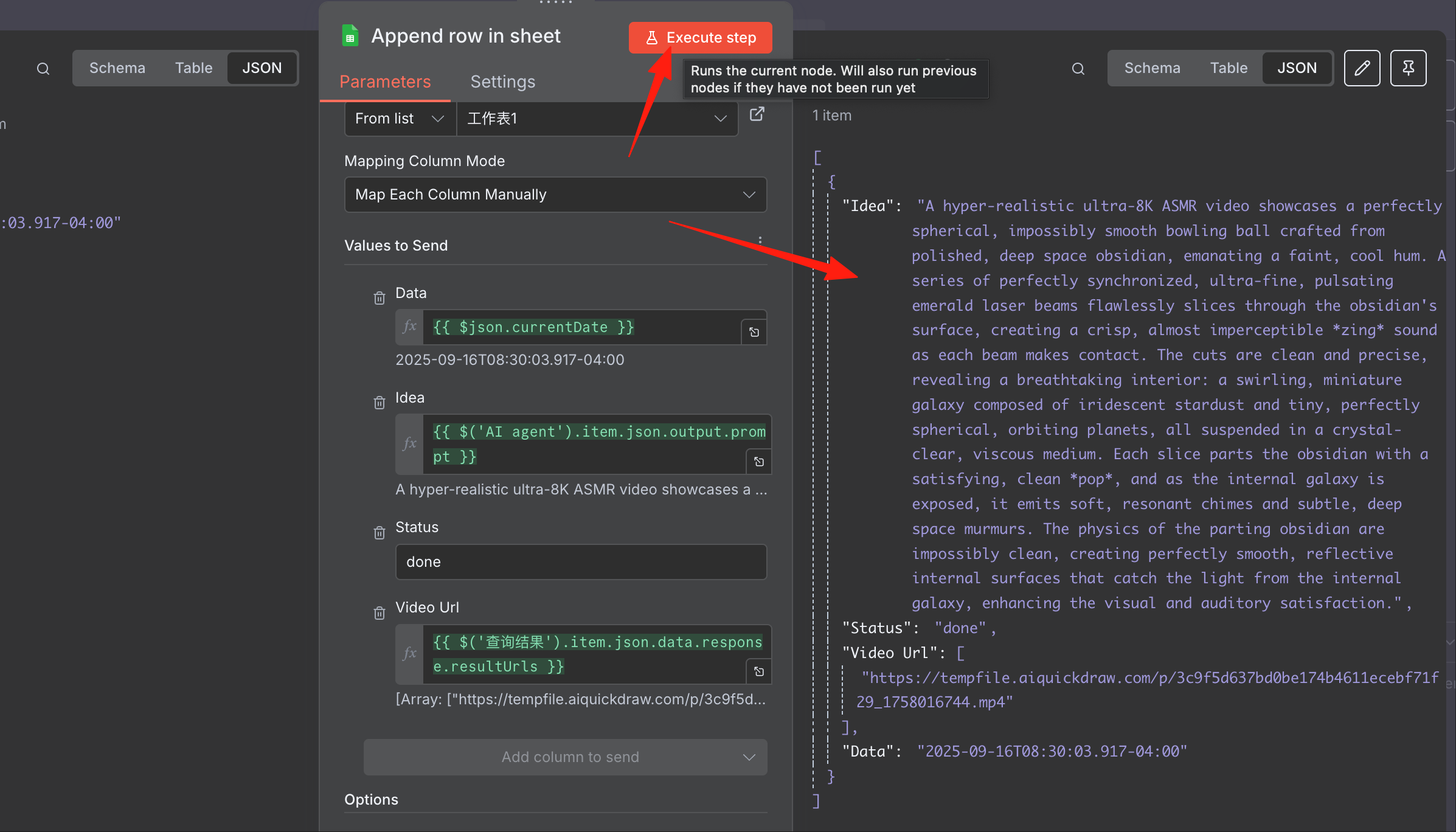This screenshot has height=832, width=1456.
Task: Select JSON view in left input panel
Action: [262, 68]
